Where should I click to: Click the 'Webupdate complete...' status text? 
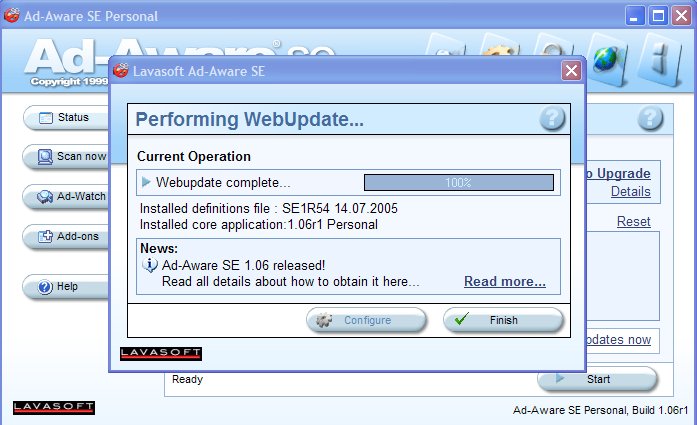click(223, 182)
